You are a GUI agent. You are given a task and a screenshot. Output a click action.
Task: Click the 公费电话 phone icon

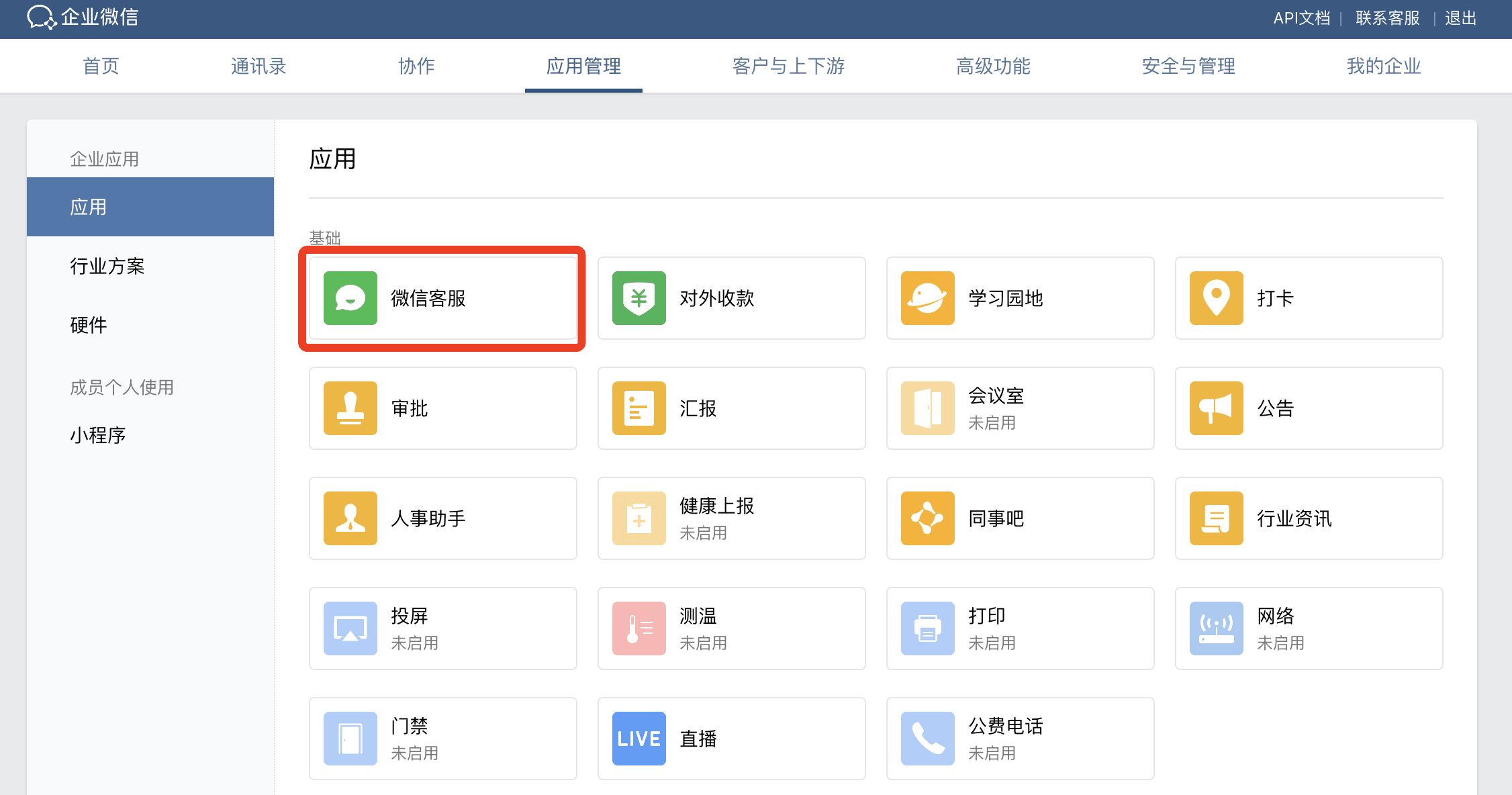pyautogui.click(x=928, y=739)
